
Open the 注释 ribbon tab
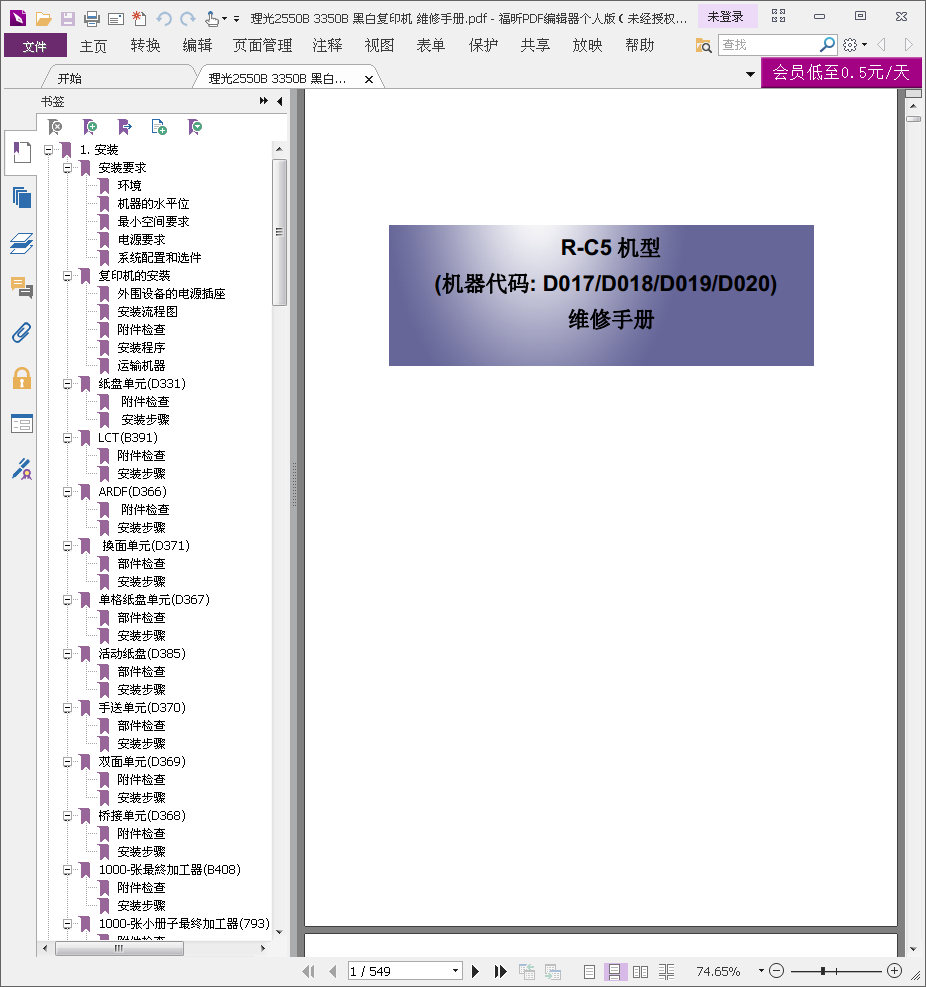coord(327,45)
